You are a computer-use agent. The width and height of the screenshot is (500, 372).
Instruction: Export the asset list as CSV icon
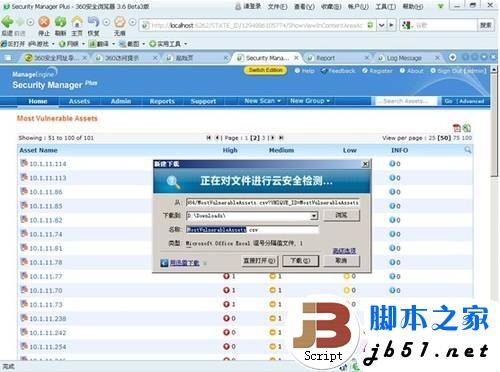coord(467,128)
